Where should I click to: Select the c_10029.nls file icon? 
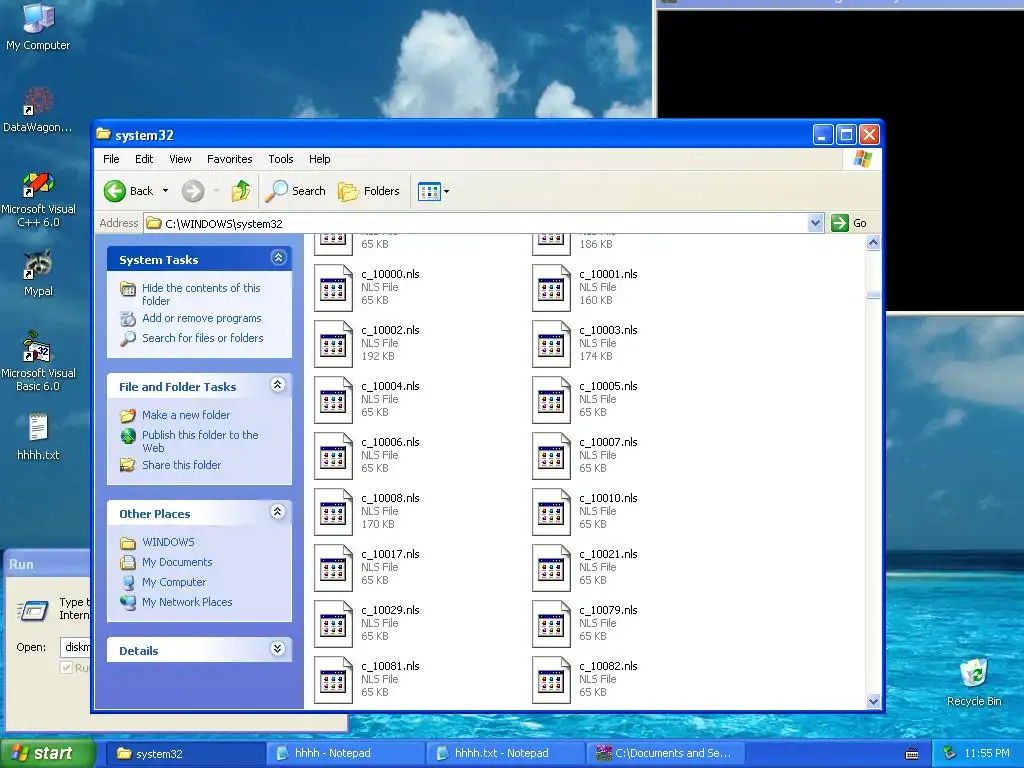pyautogui.click(x=333, y=625)
